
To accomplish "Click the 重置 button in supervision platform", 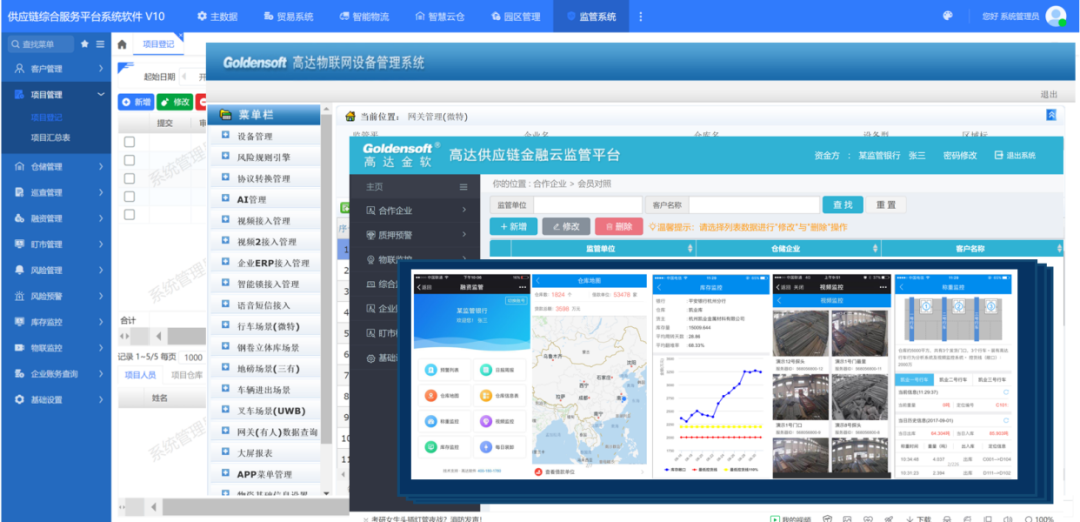I will pyautogui.click(x=886, y=205).
